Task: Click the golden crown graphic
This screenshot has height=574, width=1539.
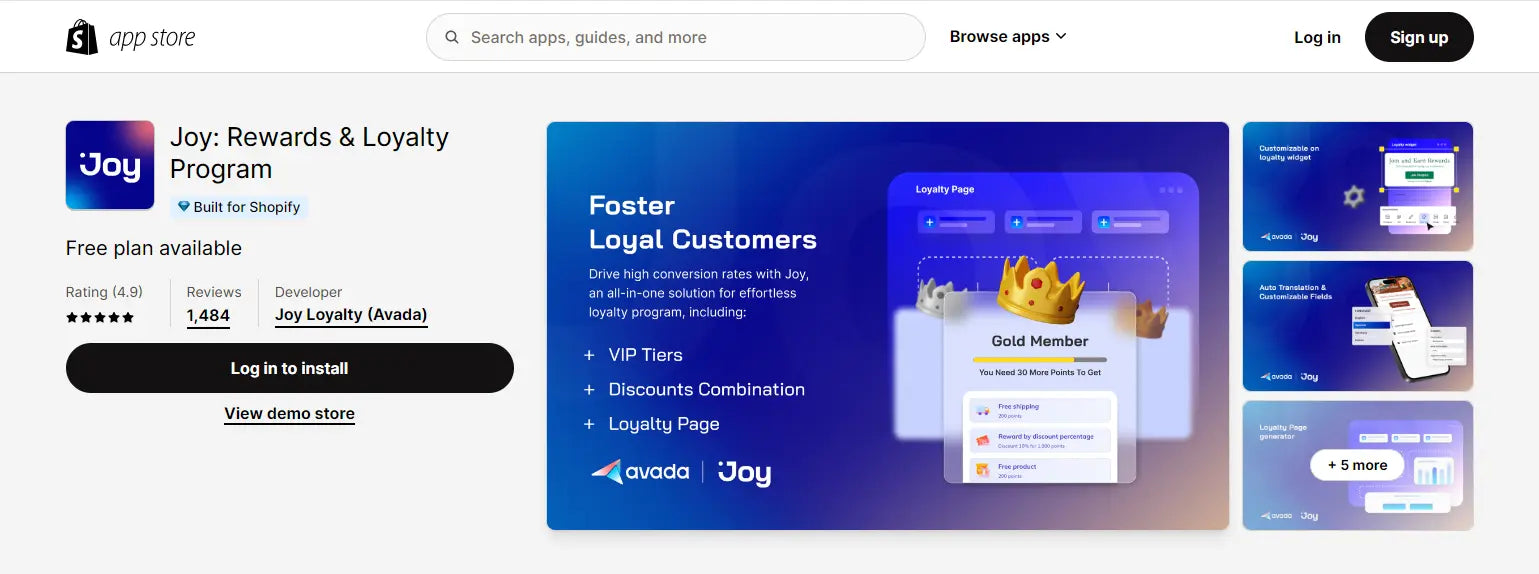Action: [x=1041, y=288]
